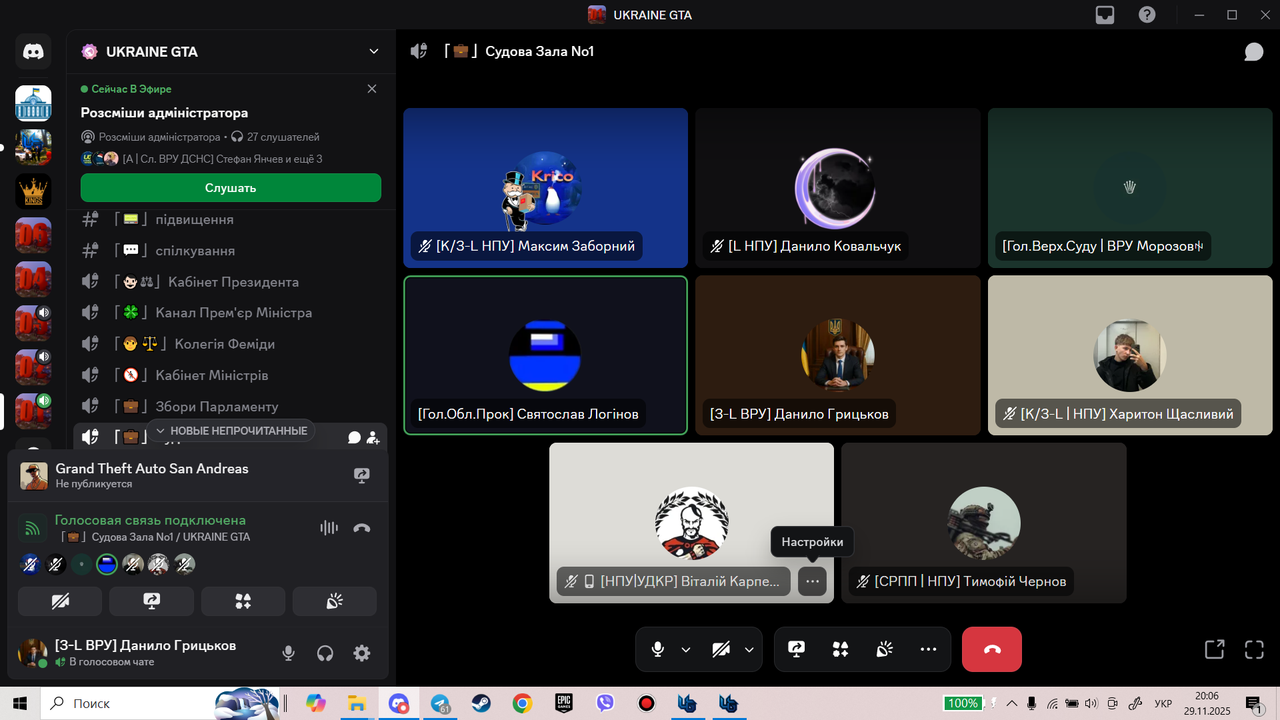1280x720 pixels.
Task: Enter full screen call view
Action: tap(1254, 649)
